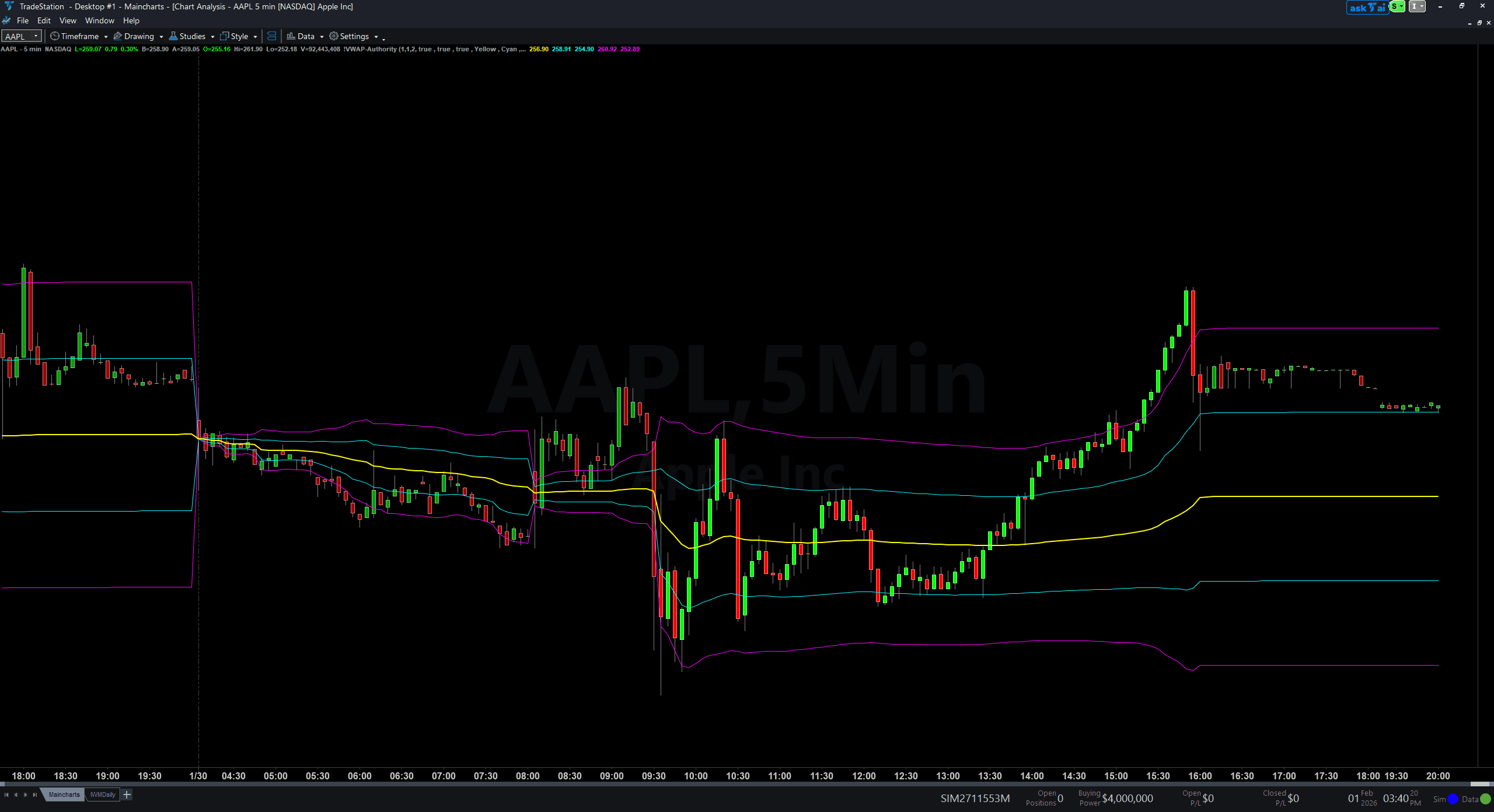Select the Drawing pen icon
Screen dimensions: 1494x812
117,36
